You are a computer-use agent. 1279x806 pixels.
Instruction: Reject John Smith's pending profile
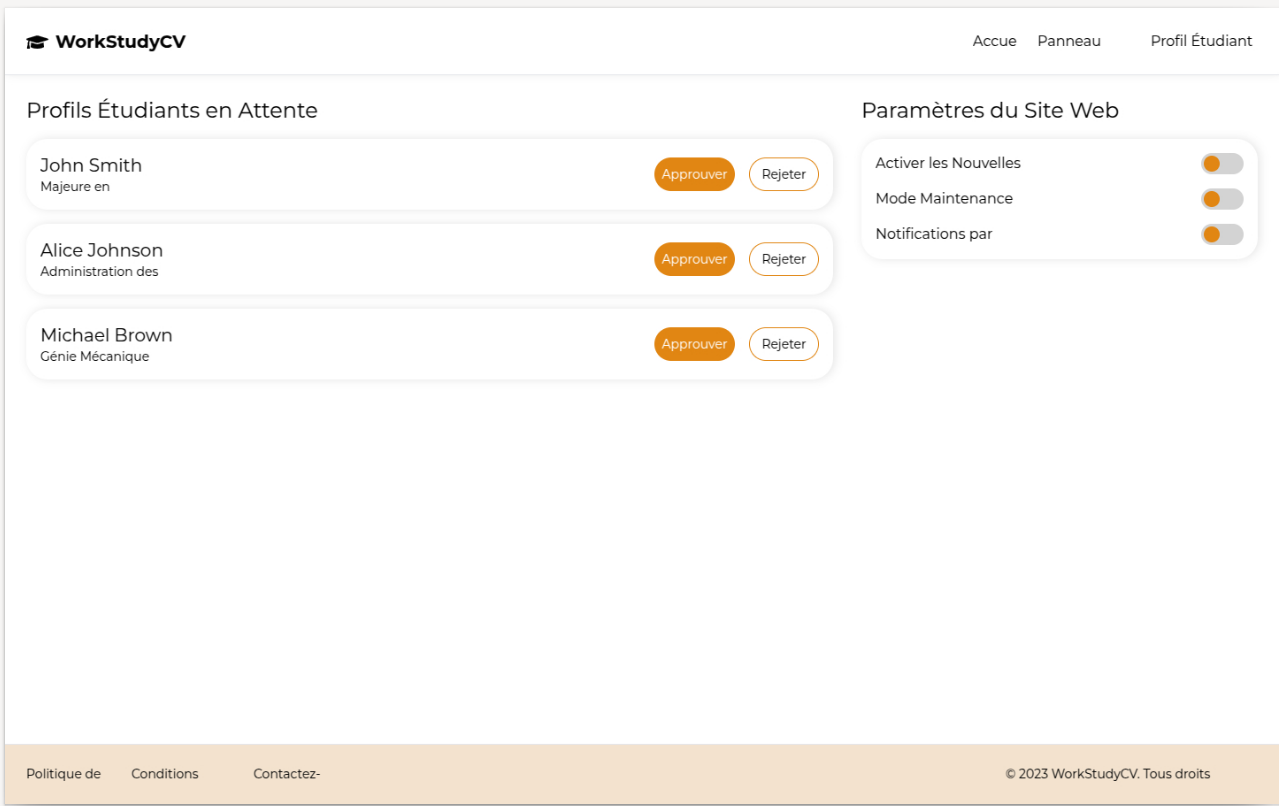point(783,174)
